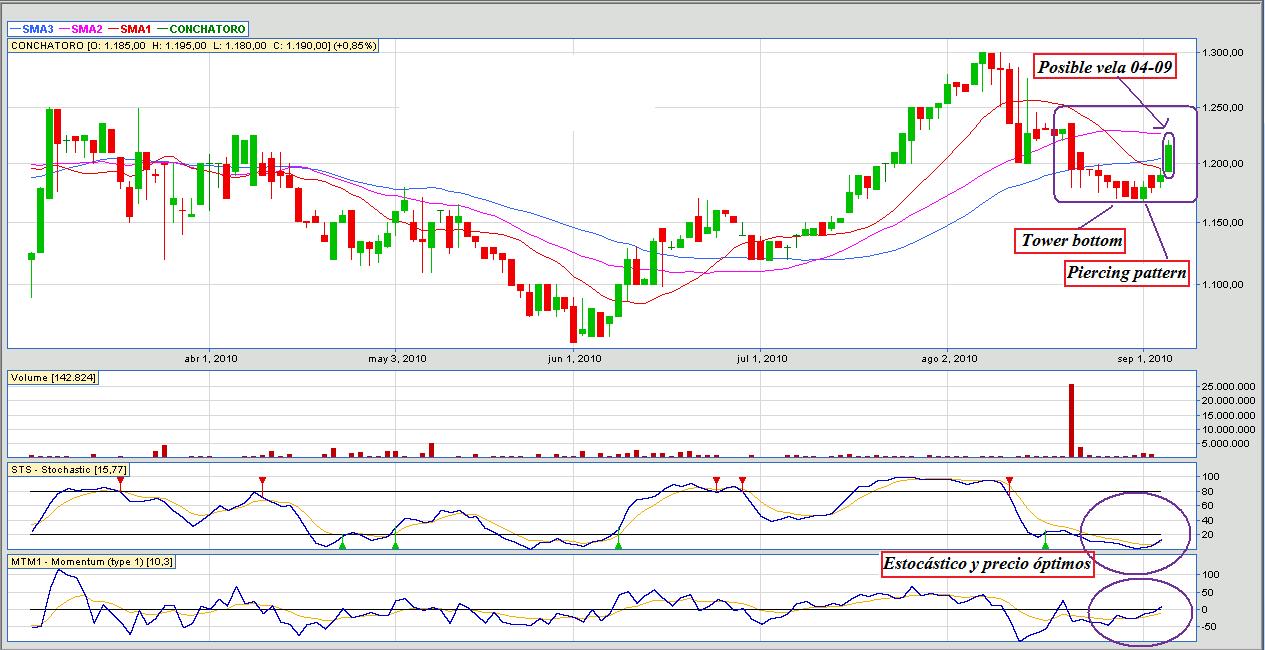Click the green stochastic triangle below may 3
The image size is (1265, 650).
tap(395, 545)
